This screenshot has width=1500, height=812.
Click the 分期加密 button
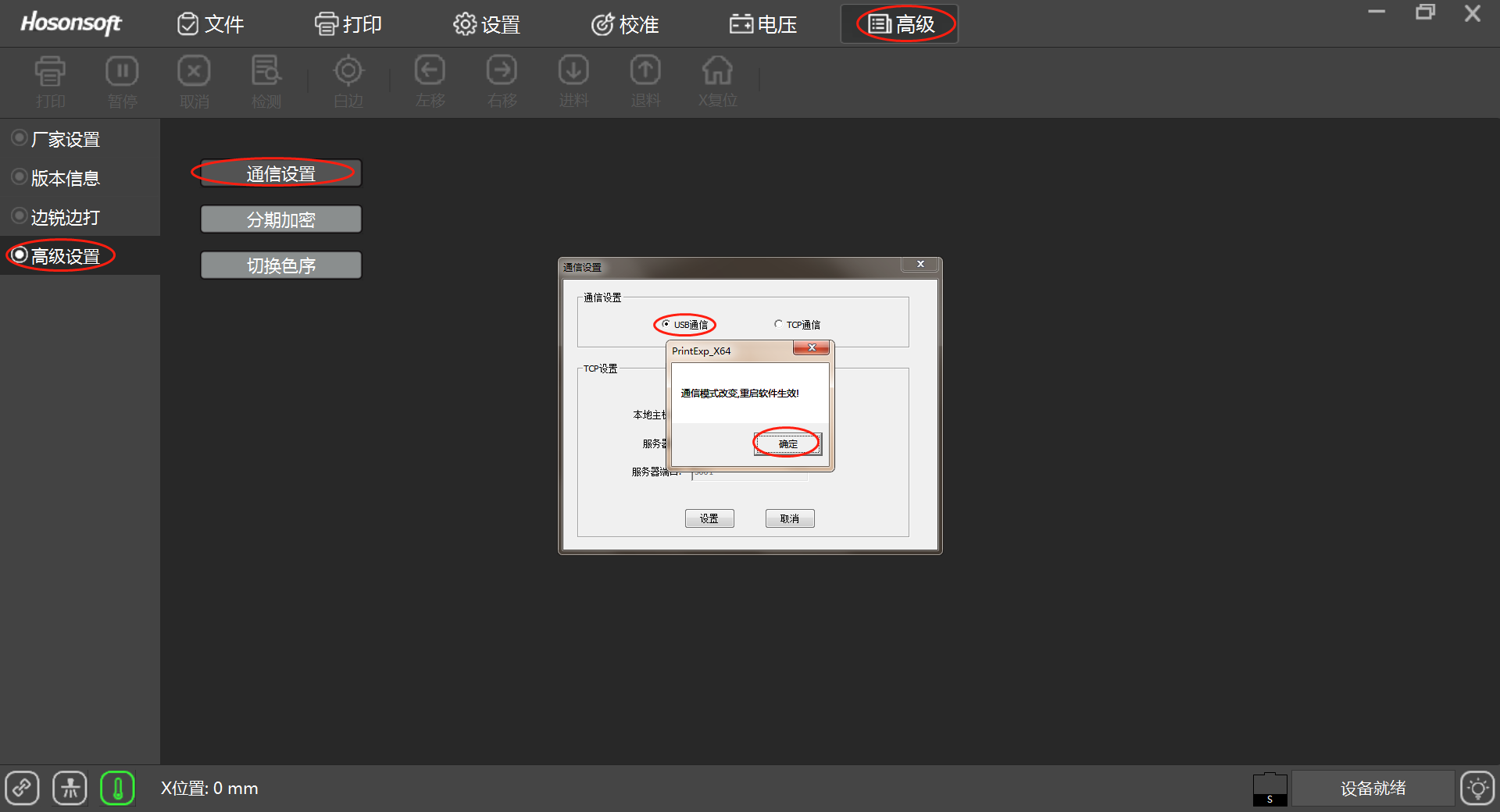tap(280, 219)
